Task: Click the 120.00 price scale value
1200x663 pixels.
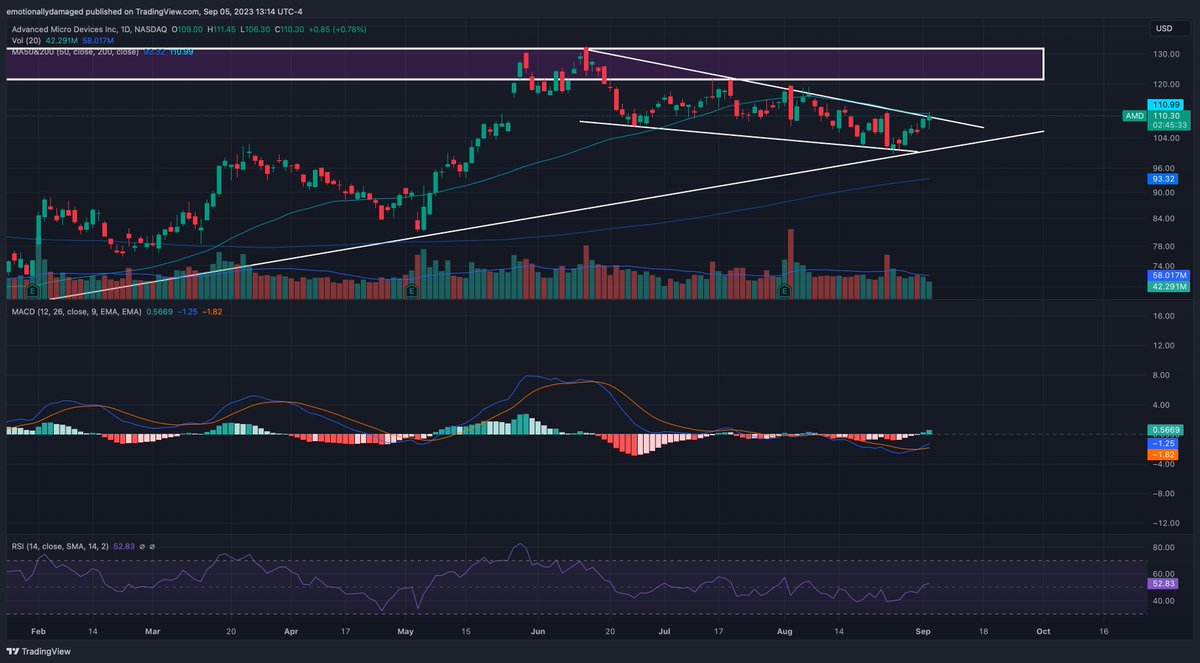Action: [1166, 83]
